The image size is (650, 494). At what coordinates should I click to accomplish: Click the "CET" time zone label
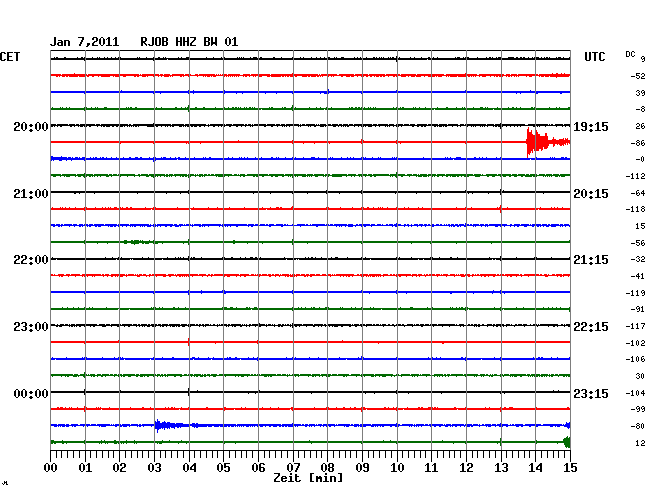tap(10, 57)
